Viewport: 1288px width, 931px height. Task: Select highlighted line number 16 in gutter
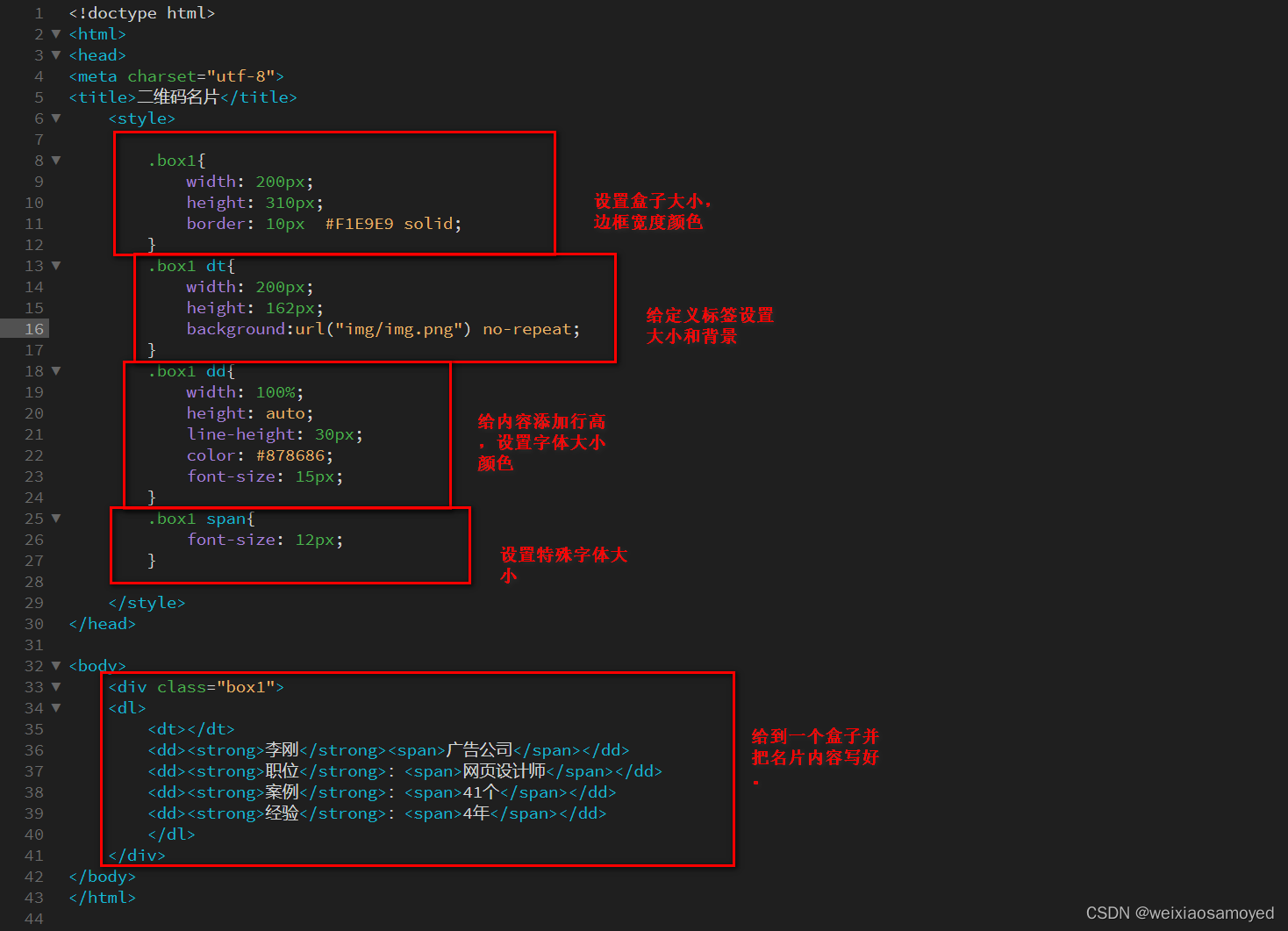click(34, 329)
